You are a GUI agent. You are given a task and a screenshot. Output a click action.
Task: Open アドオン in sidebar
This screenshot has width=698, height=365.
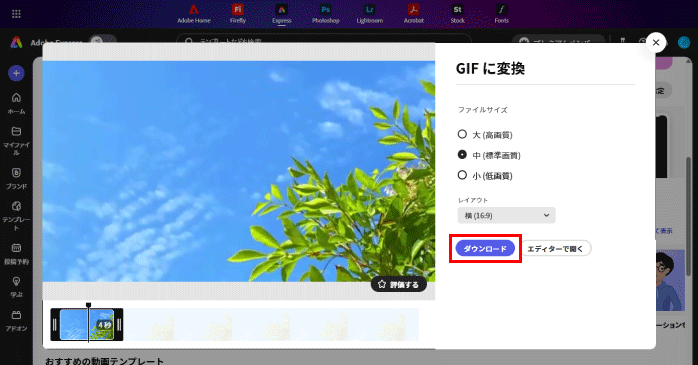16,320
